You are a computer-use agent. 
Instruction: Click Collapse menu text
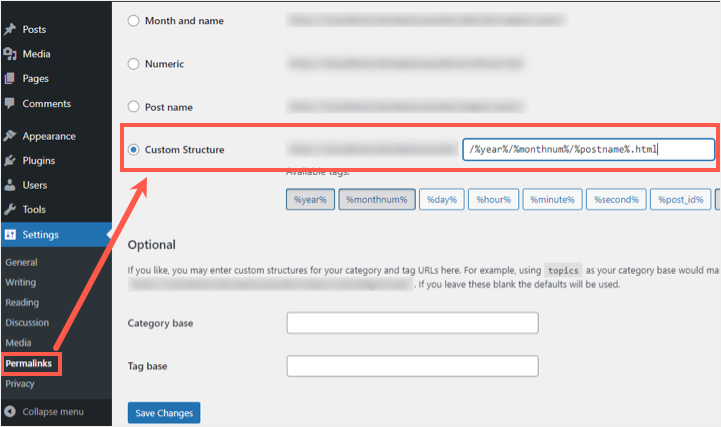(53, 411)
